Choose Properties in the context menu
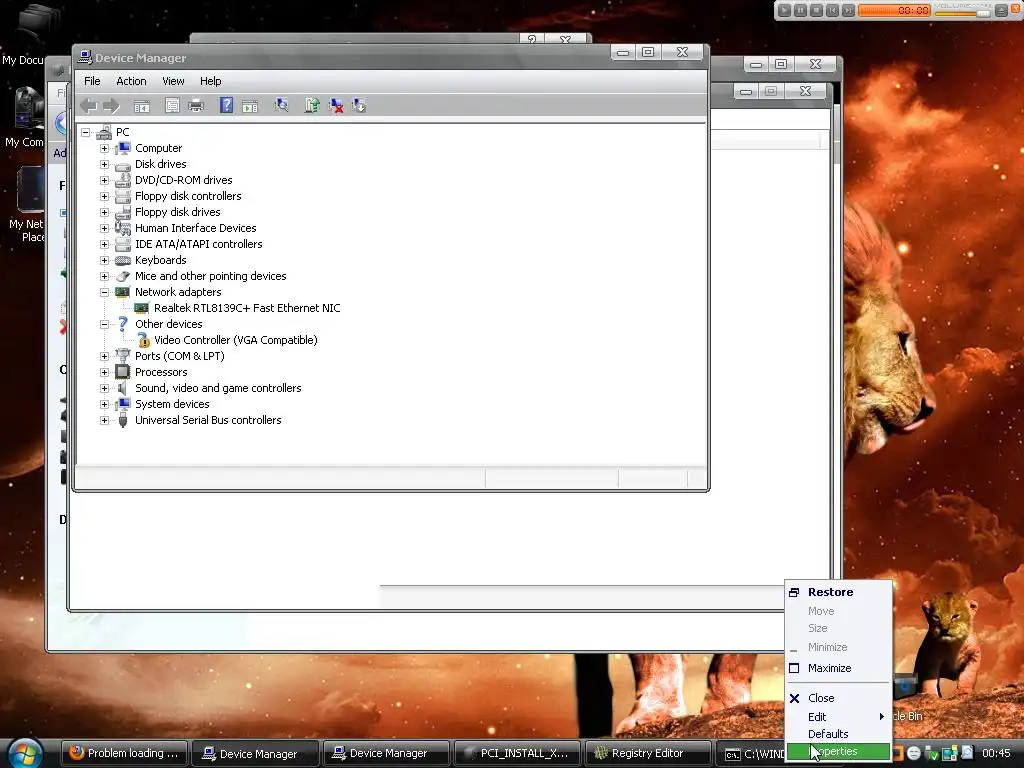1024x768 pixels. click(839, 752)
